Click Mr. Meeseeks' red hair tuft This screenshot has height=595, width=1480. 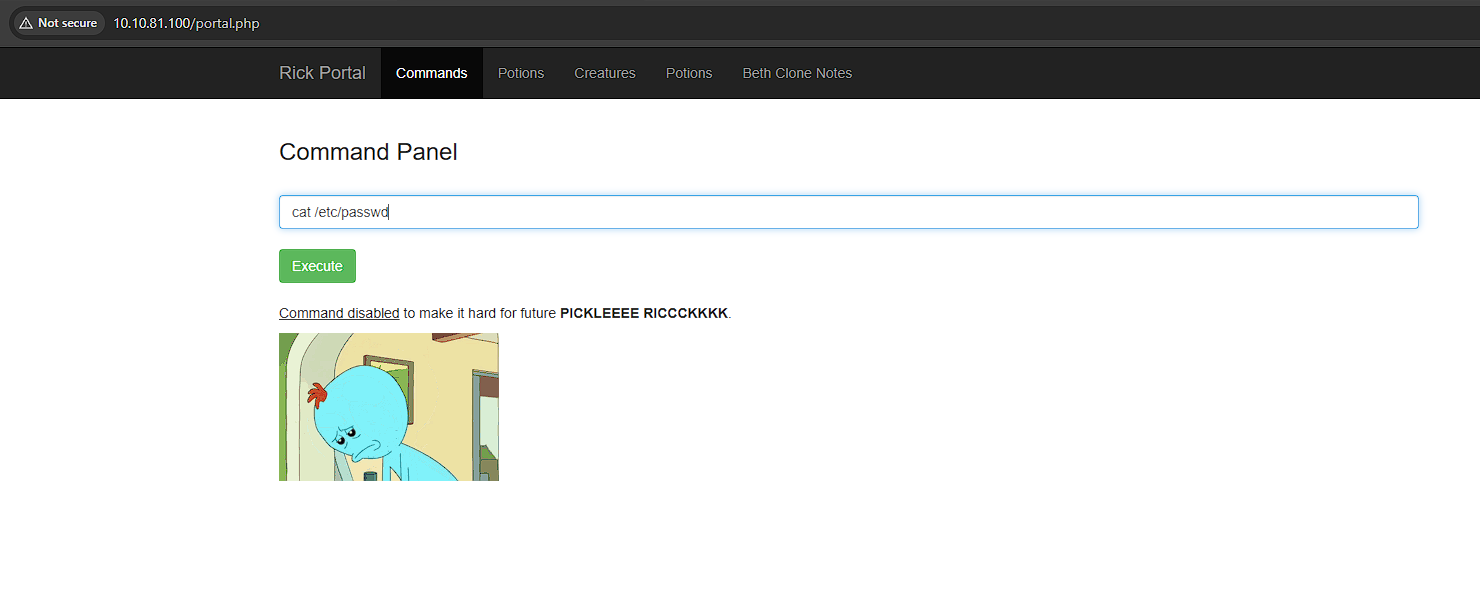[x=317, y=393]
